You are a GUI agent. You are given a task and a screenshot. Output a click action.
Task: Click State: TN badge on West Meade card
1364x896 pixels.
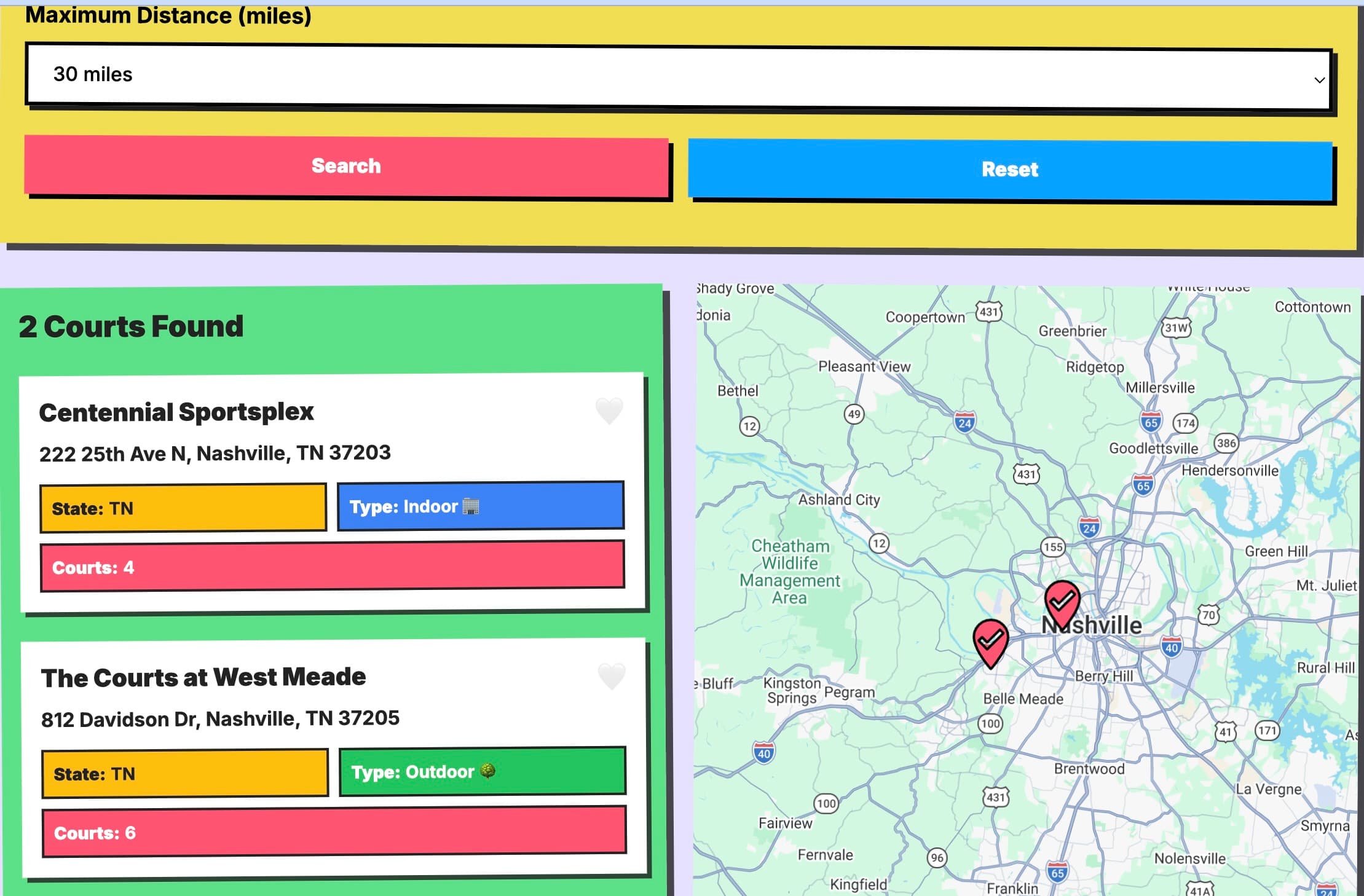[185, 773]
